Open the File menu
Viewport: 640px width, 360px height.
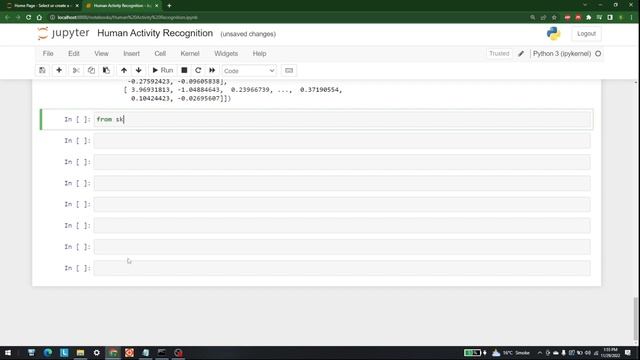48,53
